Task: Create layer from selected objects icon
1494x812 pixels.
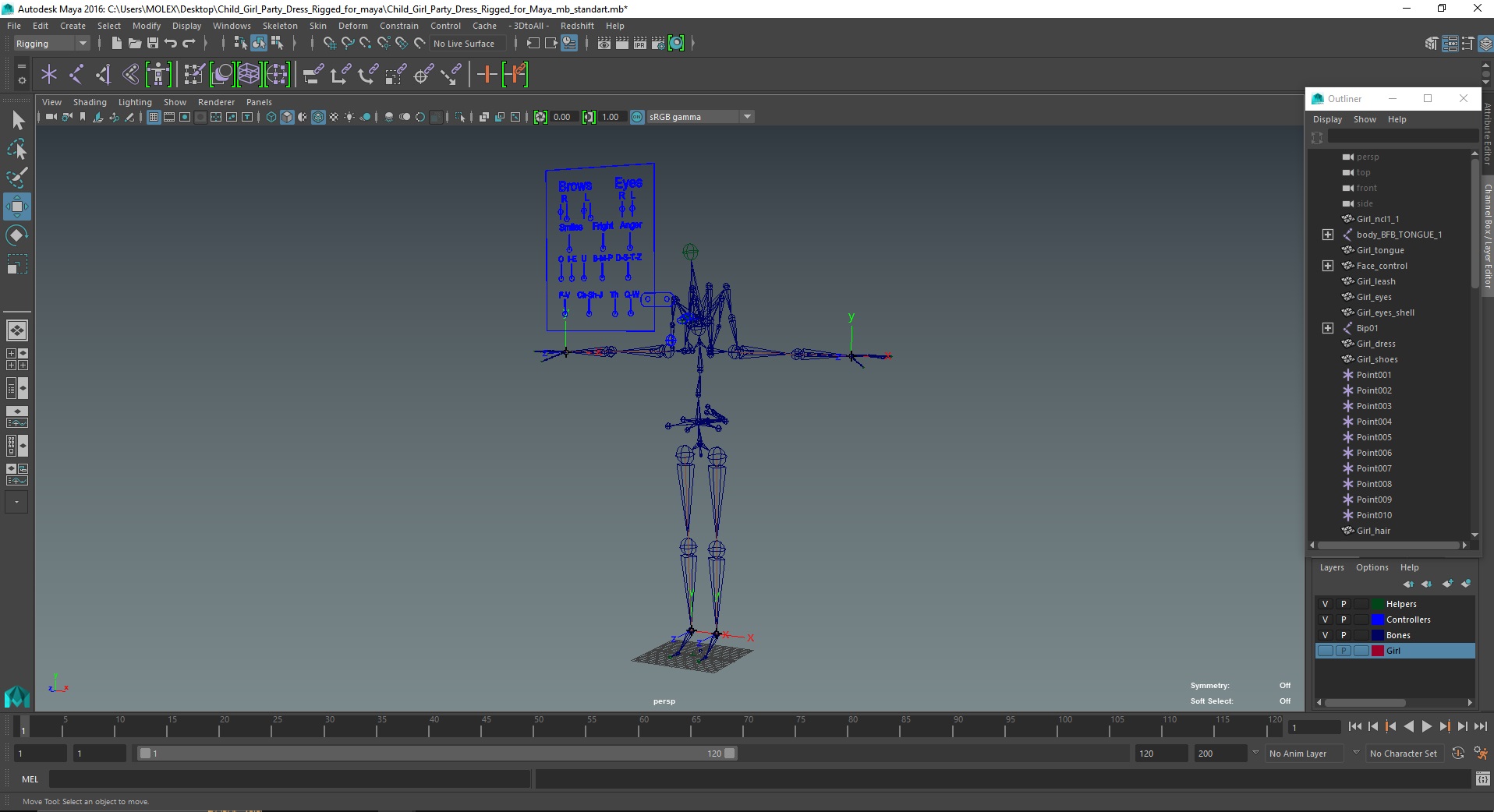Action: click(1466, 584)
